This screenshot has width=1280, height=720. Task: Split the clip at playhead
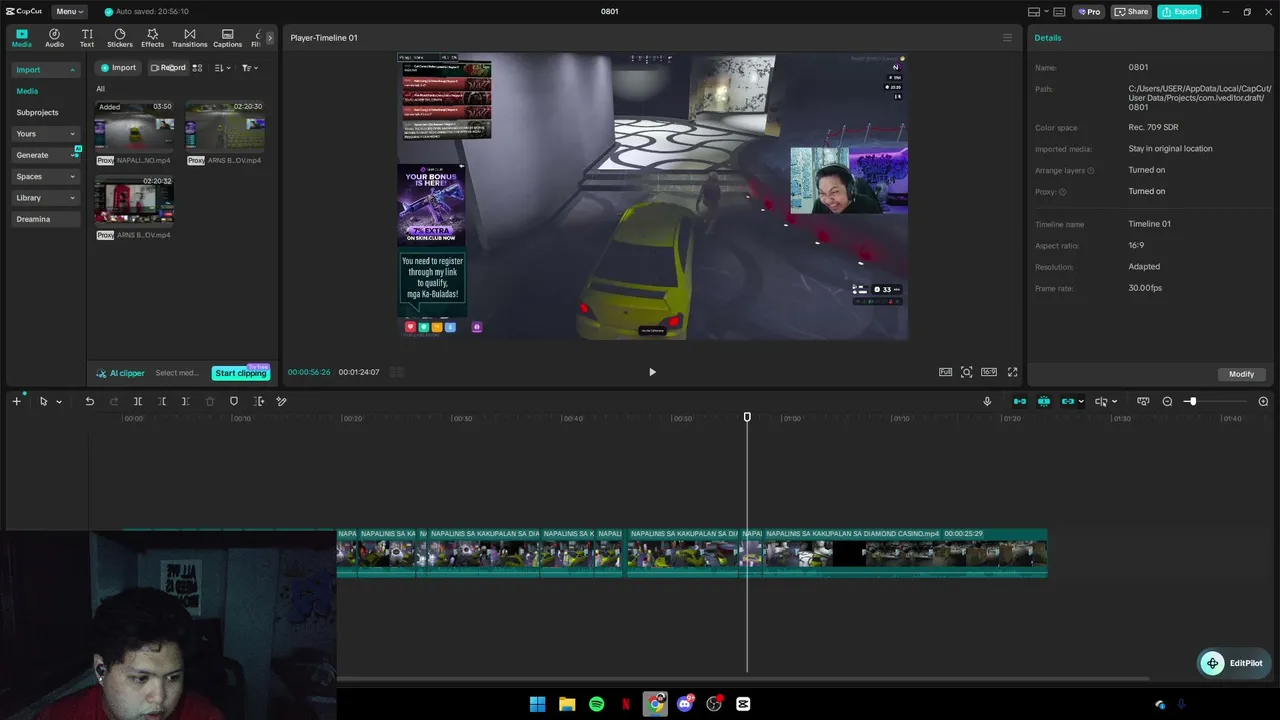138,401
